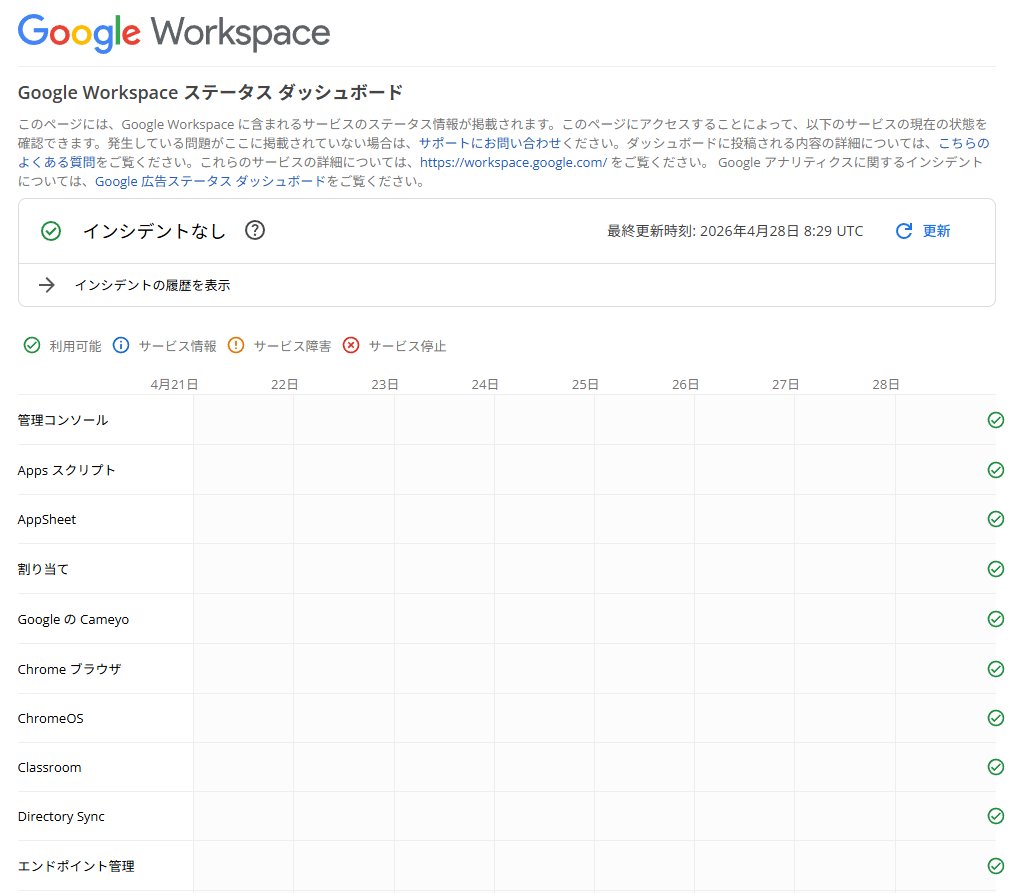Click the 24日 column header
1026x893 pixels.
(485, 384)
